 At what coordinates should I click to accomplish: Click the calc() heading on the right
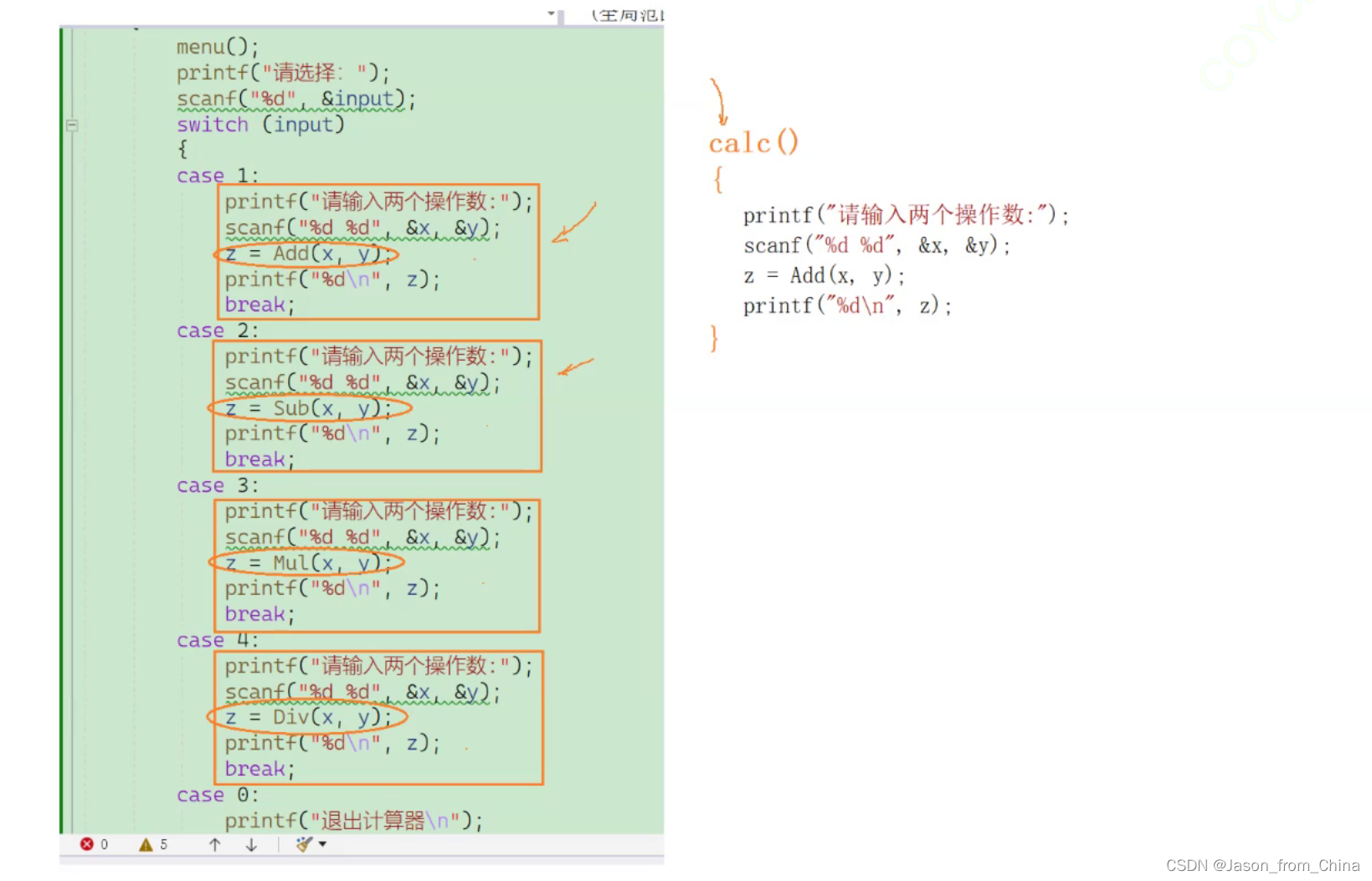pyautogui.click(x=753, y=143)
